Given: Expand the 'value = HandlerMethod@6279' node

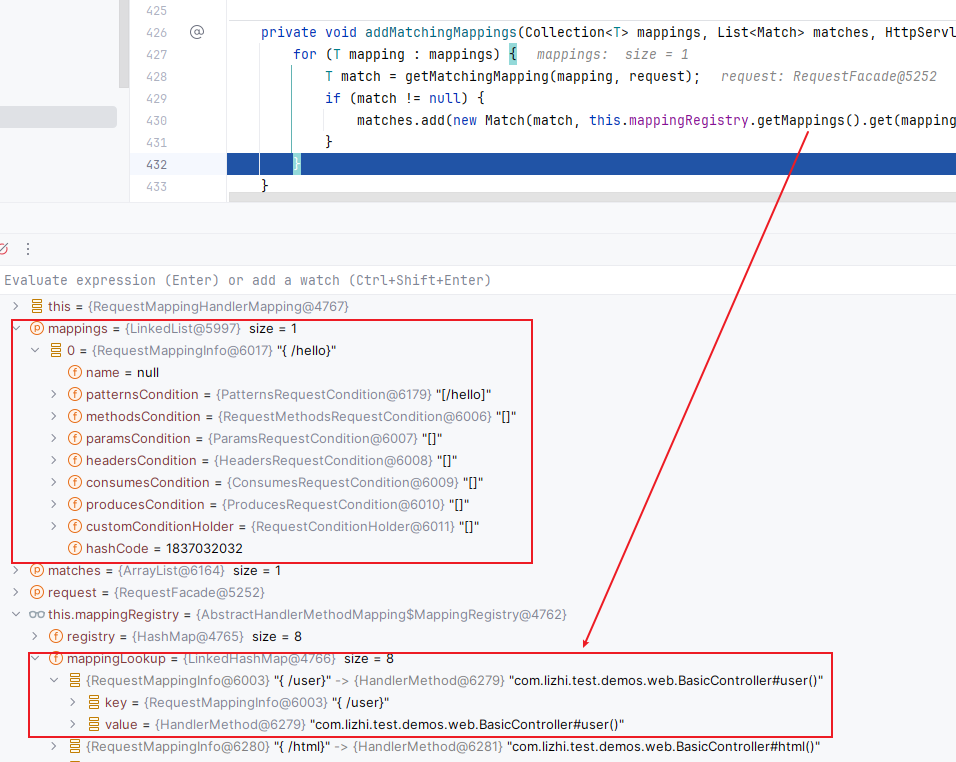Looking at the screenshot, I should point(73,724).
